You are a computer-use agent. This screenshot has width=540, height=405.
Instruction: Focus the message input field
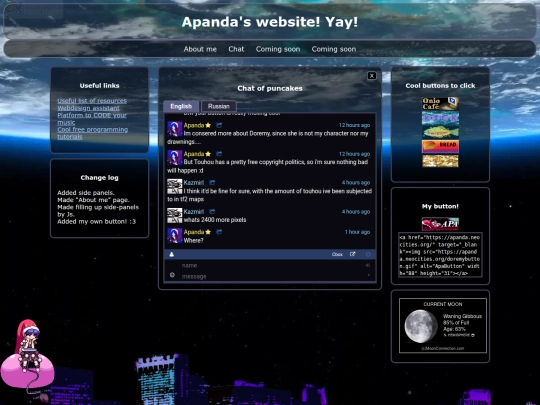pos(270,277)
